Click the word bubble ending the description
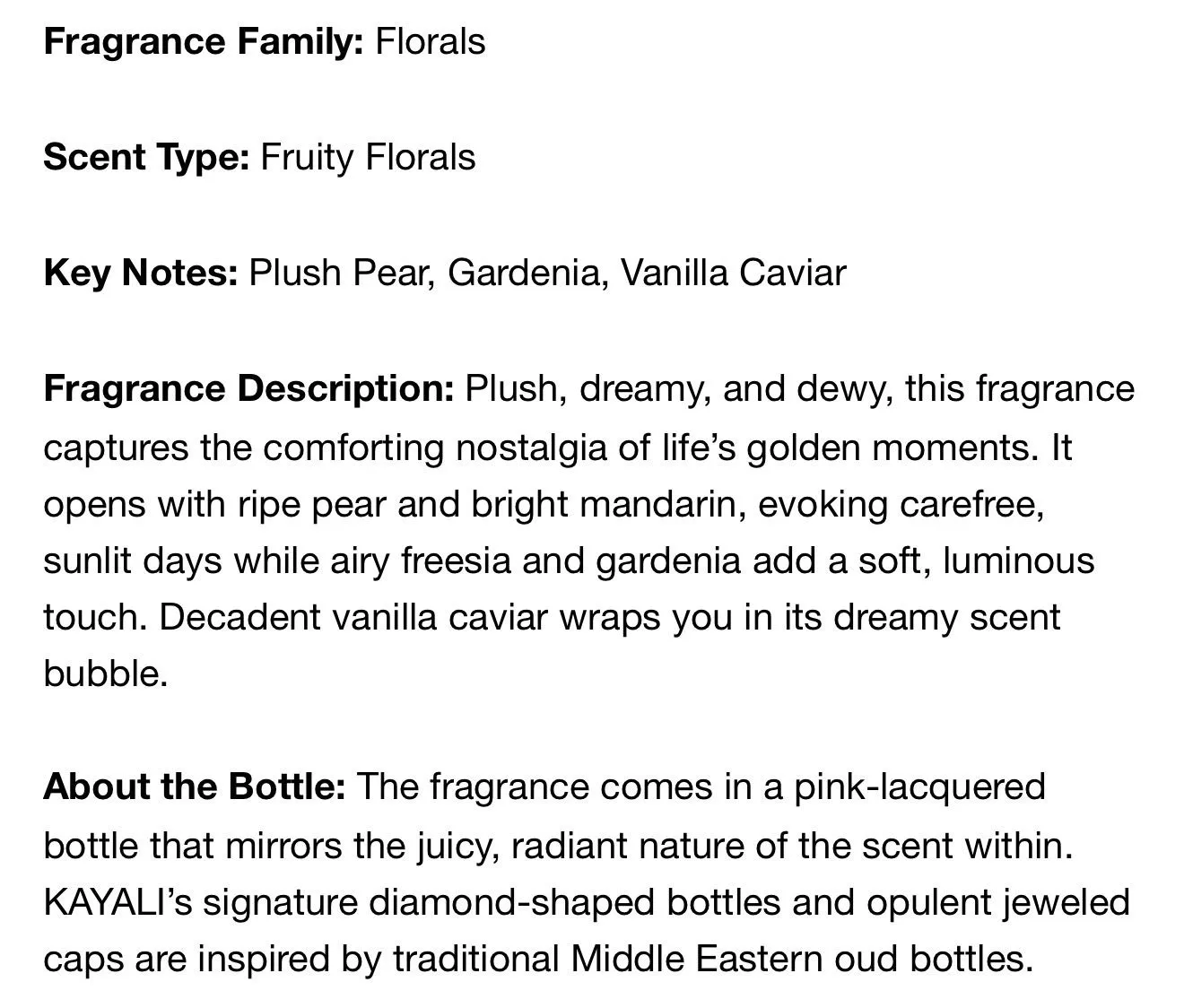Screen dimensions: 1184x1008 (106, 673)
